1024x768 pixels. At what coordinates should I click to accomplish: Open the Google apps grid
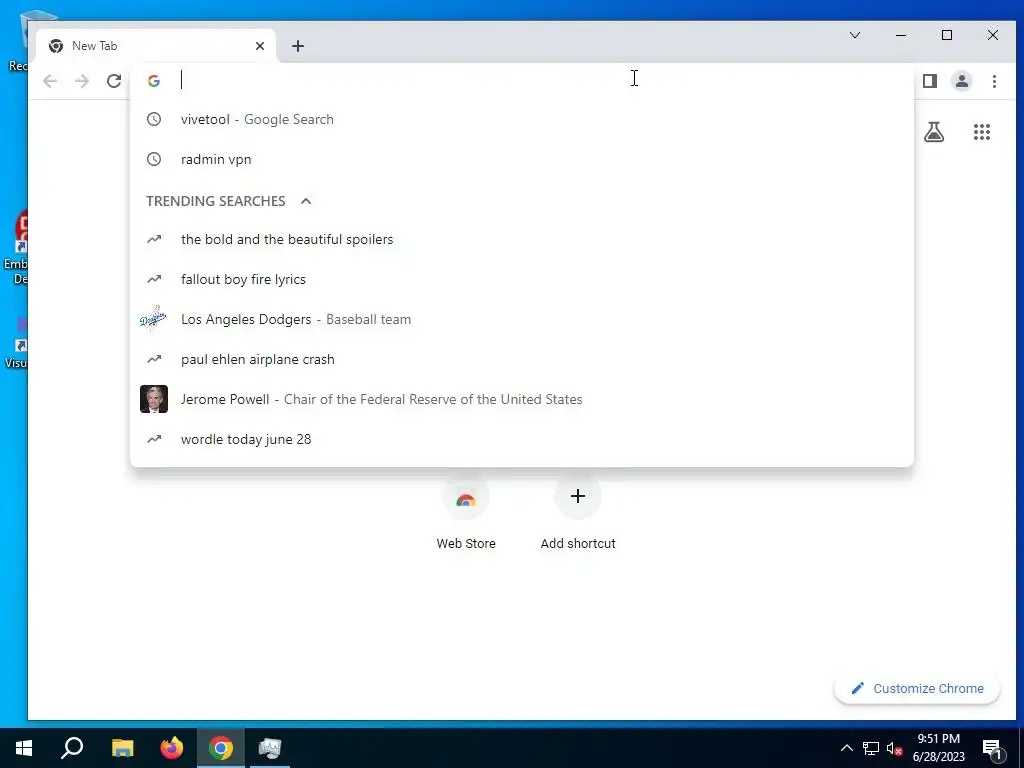tap(982, 133)
